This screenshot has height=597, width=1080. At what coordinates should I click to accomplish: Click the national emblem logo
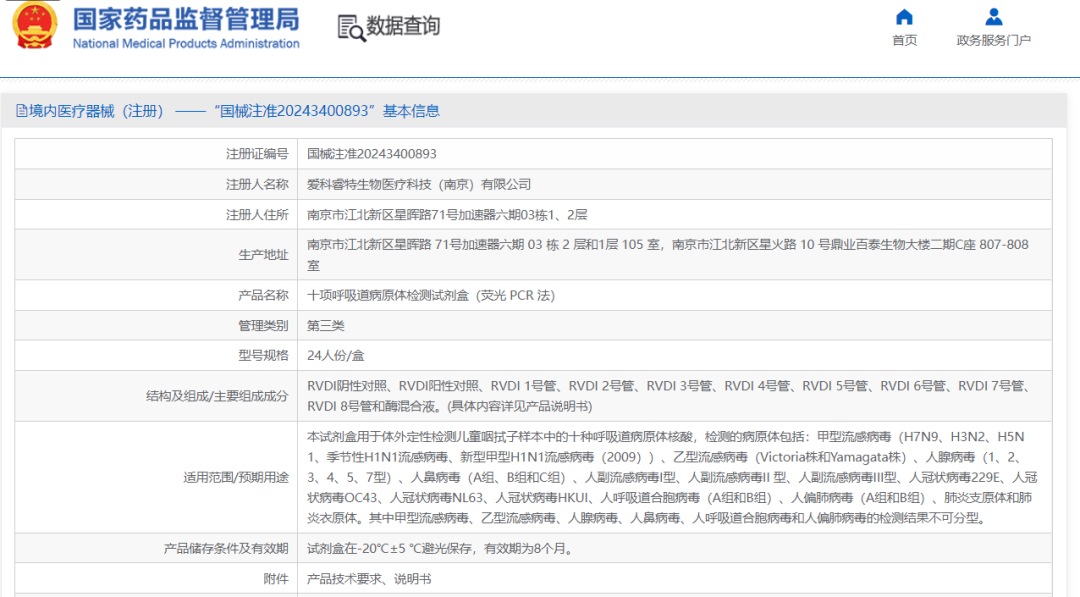35,27
